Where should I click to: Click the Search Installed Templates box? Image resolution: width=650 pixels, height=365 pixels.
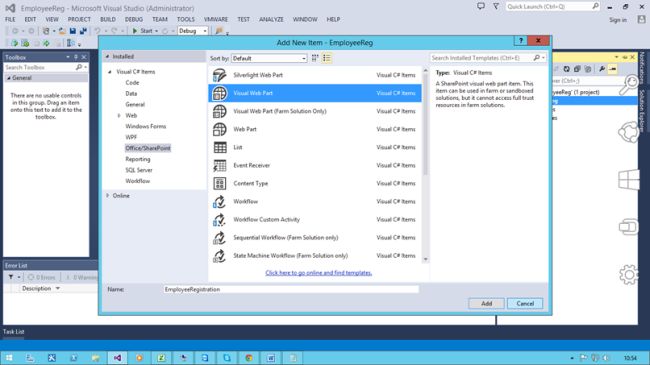488,58
